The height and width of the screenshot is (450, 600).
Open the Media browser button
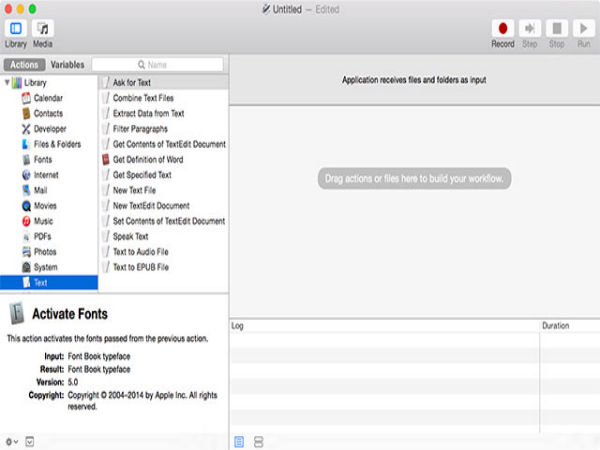pos(42,29)
